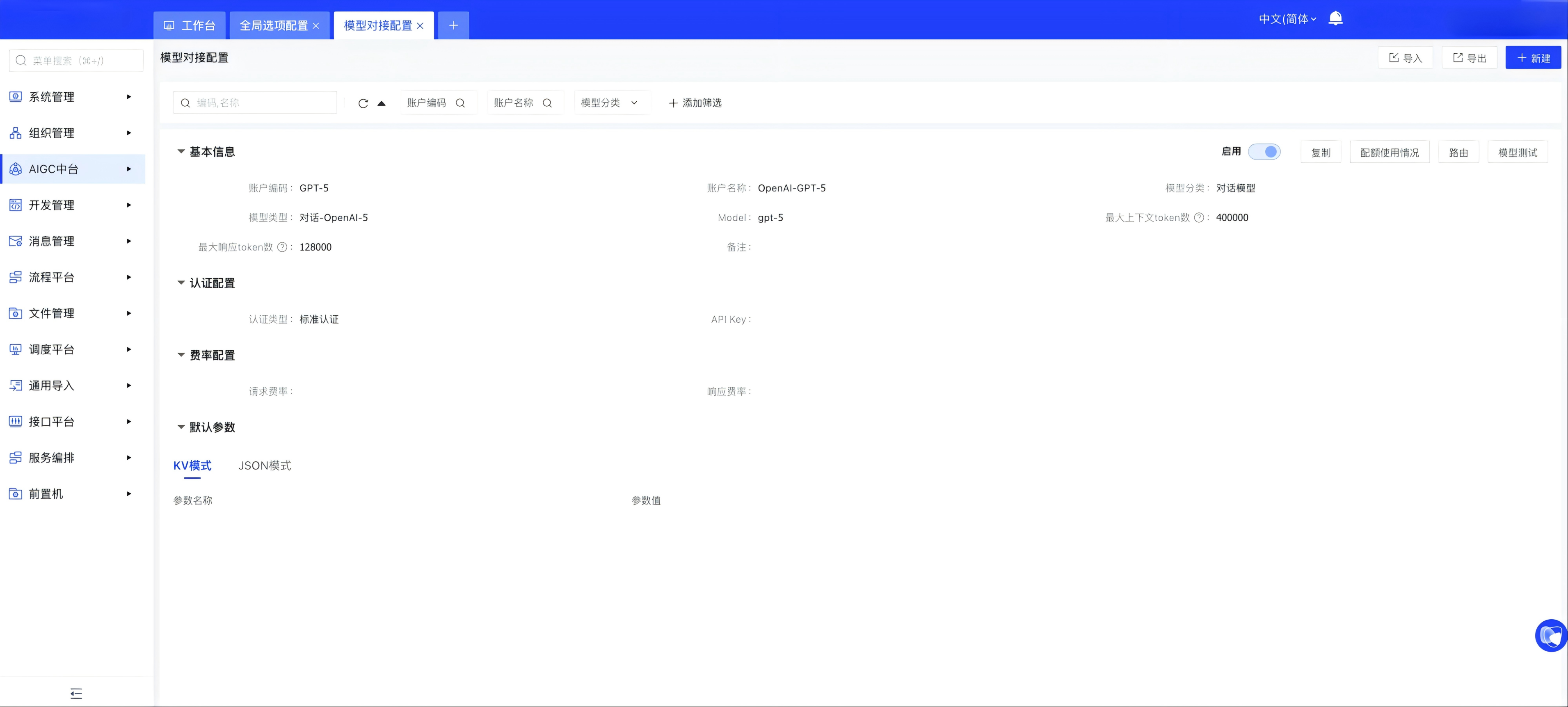Collapse the 基本信息 section
This screenshot has height=707, width=1568.
pyautogui.click(x=181, y=151)
